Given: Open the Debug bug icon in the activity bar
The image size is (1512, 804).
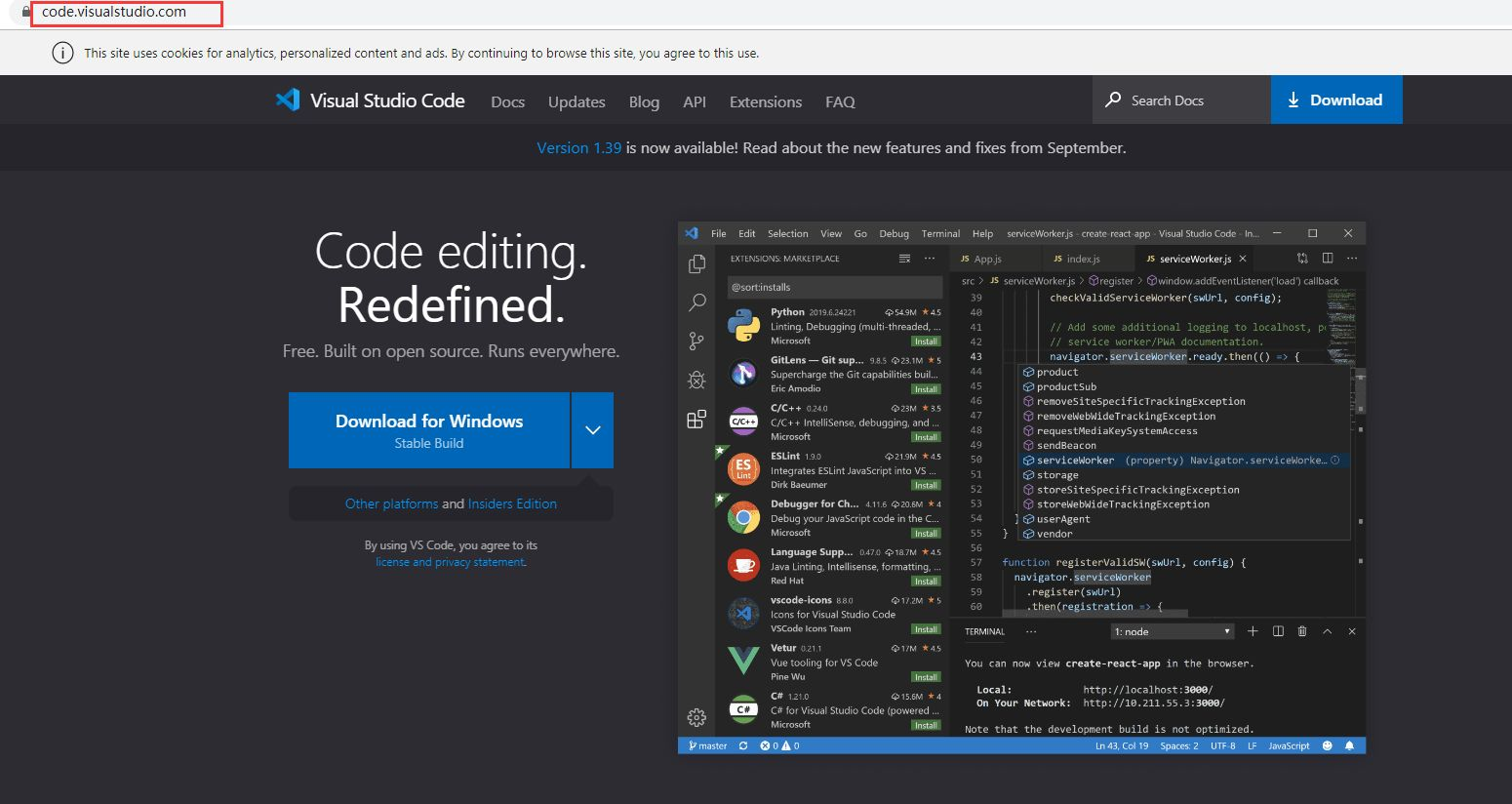Looking at the screenshot, I should click(x=696, y=380).
